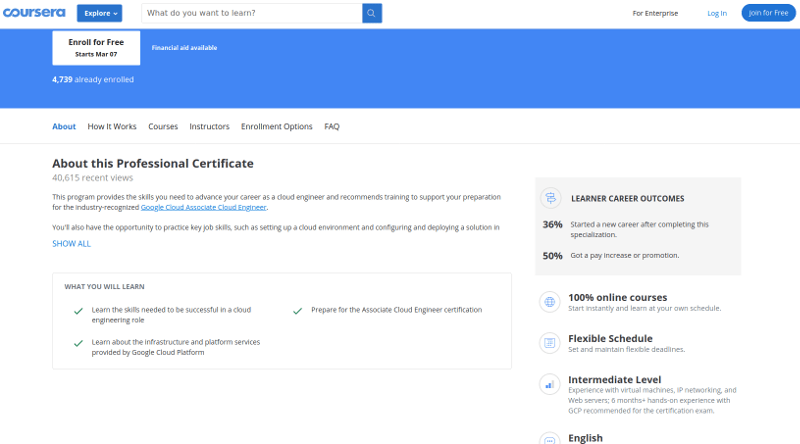This screenshot has width=800, height=444.
Task: Click 'Set and maintain flexible deadlines.' text
Action: coord(627,350)
